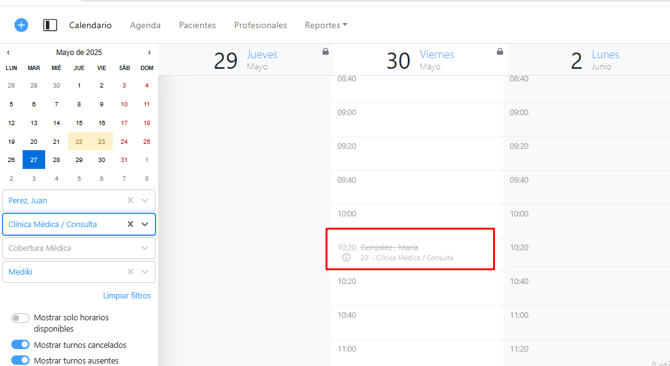Click the 10:20 slot on Lunes 2
Viewport: 670px width, 366px height.
[x=586, y=255]
